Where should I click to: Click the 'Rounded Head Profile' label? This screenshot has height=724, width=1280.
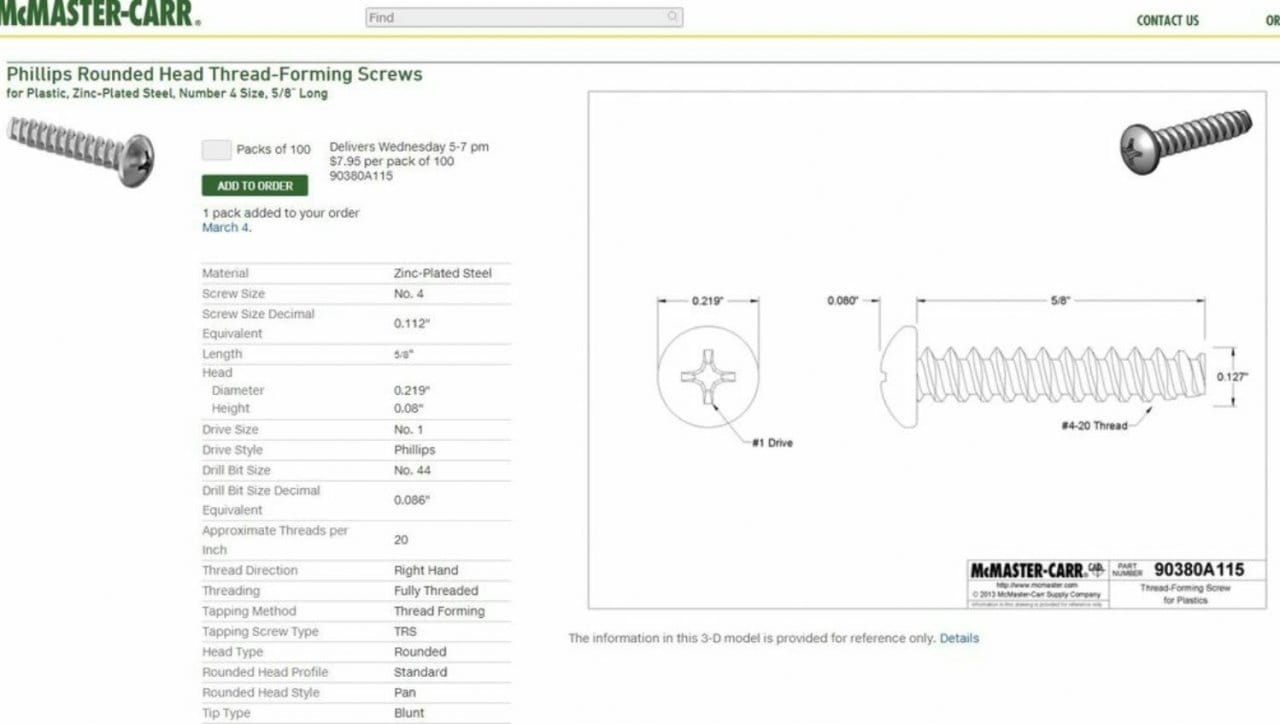pyautogui.click(x=265, y=672)
